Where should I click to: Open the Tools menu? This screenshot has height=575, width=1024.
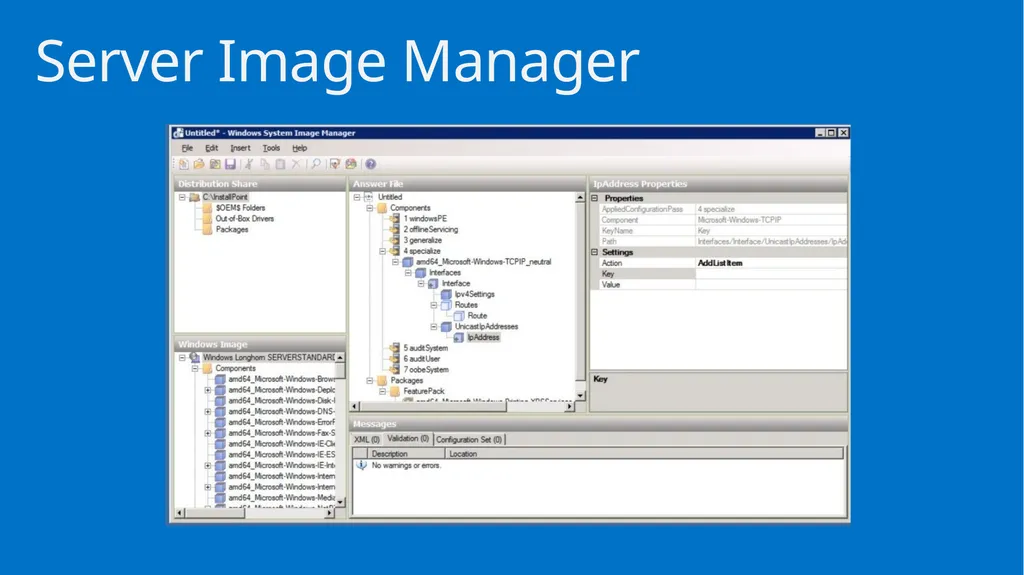coord(271,148)
